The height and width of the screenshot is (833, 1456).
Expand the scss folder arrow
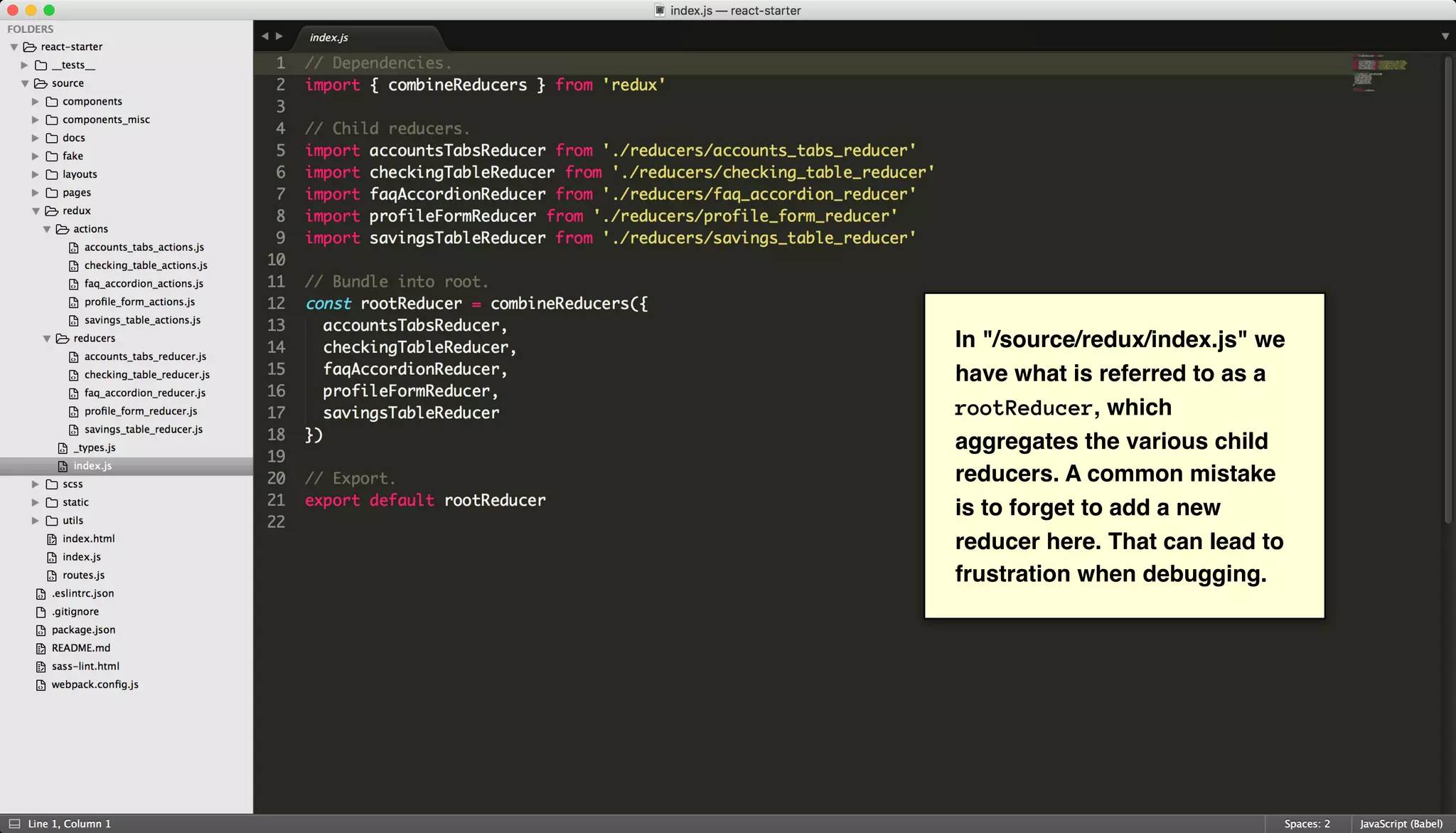pyautogui.click(x=36, y=484)
